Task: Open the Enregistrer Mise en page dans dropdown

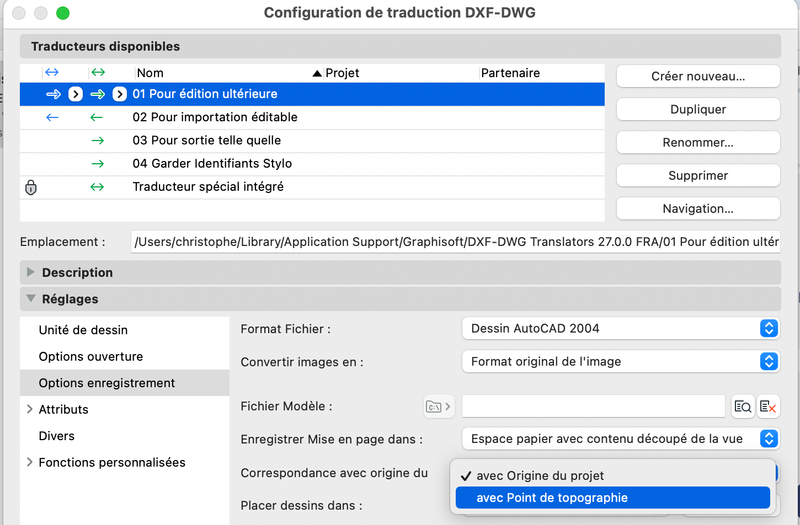Action: 620,439
